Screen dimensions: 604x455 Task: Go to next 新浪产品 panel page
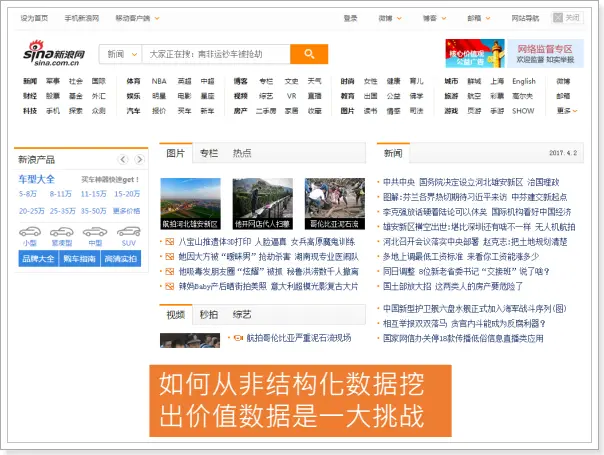[x=139, y=160]
